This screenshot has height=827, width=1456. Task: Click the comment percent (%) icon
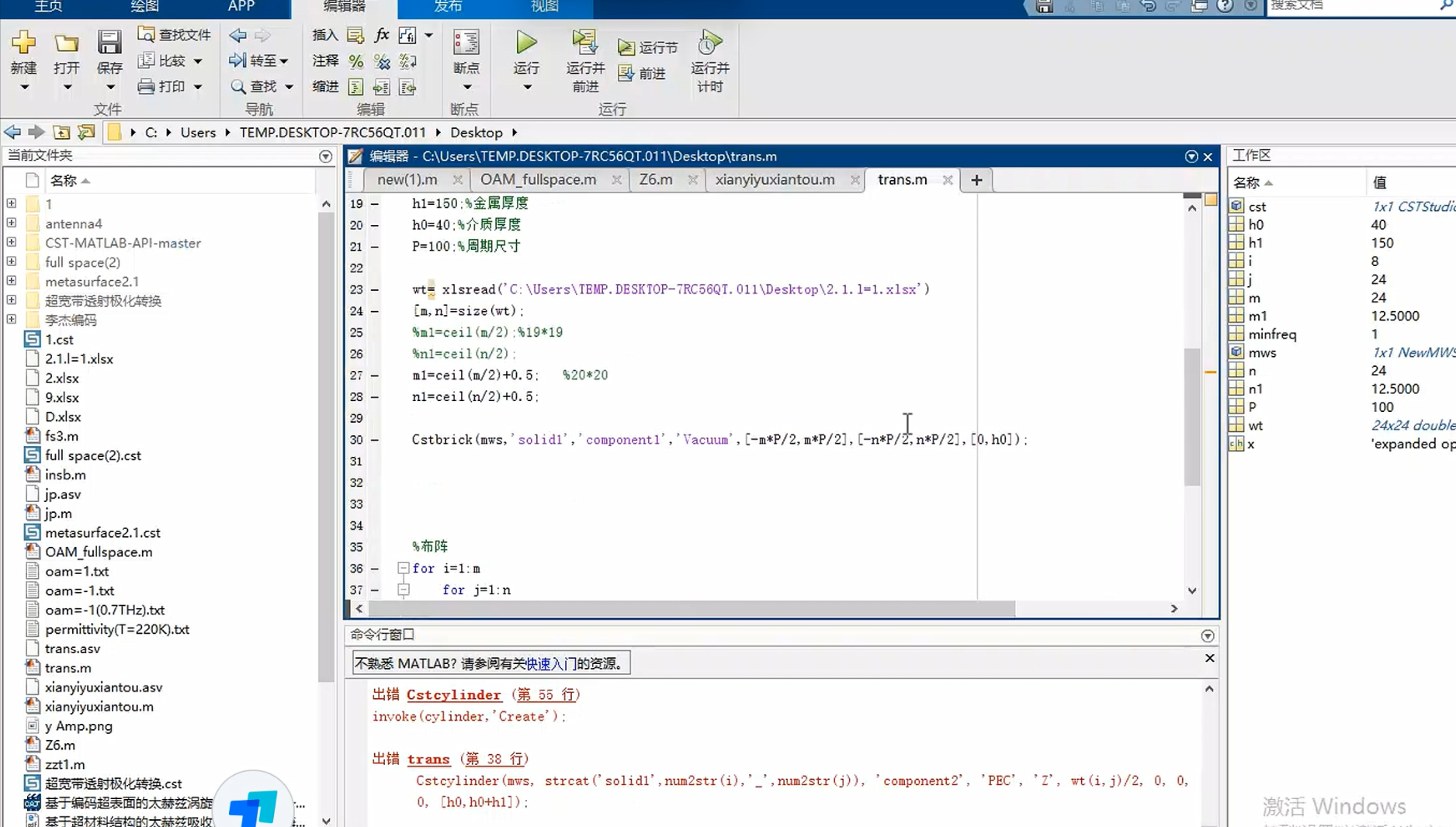pos(356,61)
